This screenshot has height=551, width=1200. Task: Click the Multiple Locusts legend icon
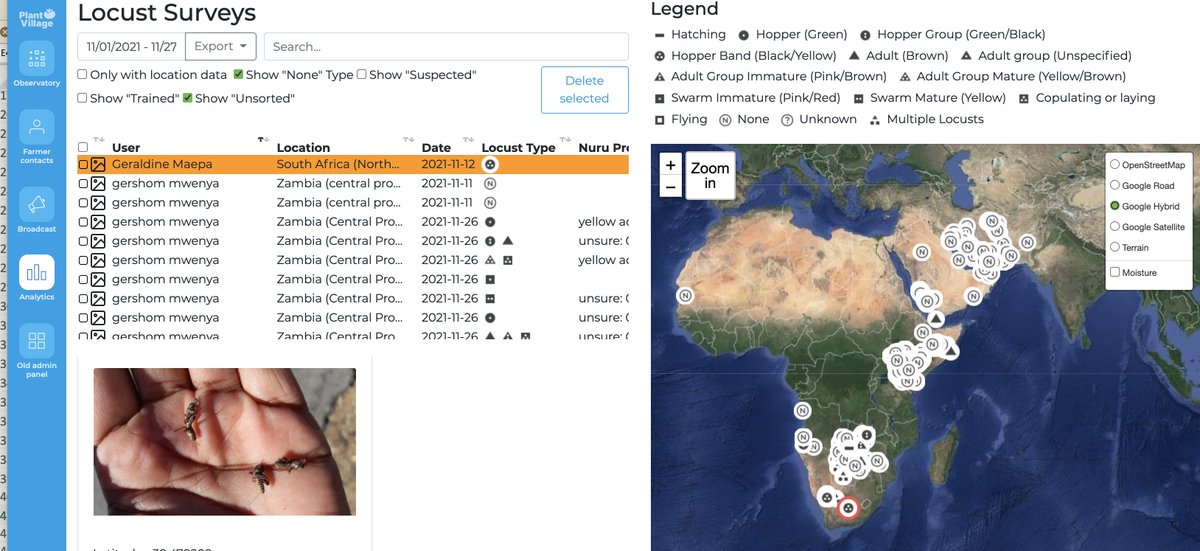click(x=875, y=119)
